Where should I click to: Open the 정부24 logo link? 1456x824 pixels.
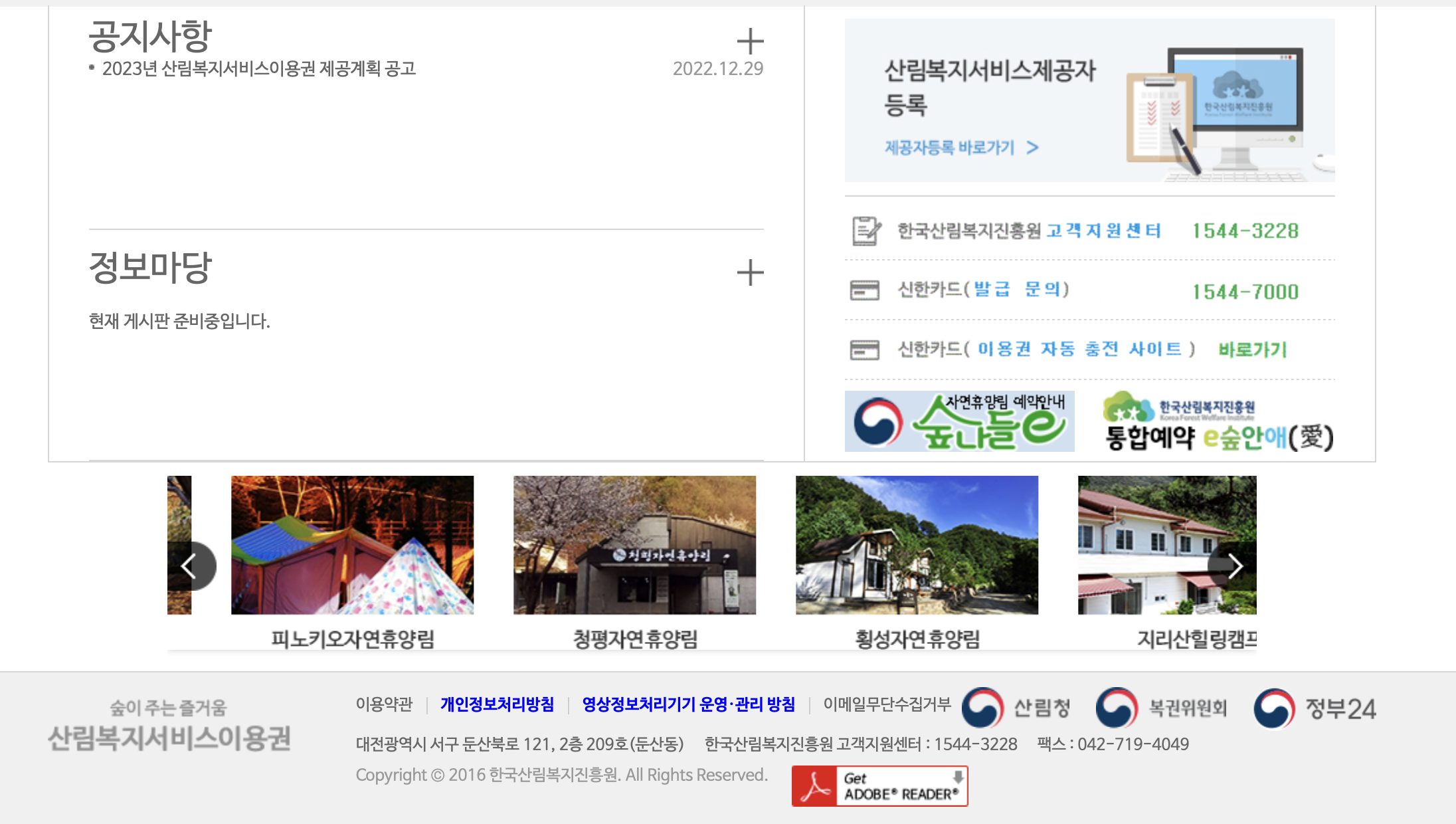(1315, 708)
